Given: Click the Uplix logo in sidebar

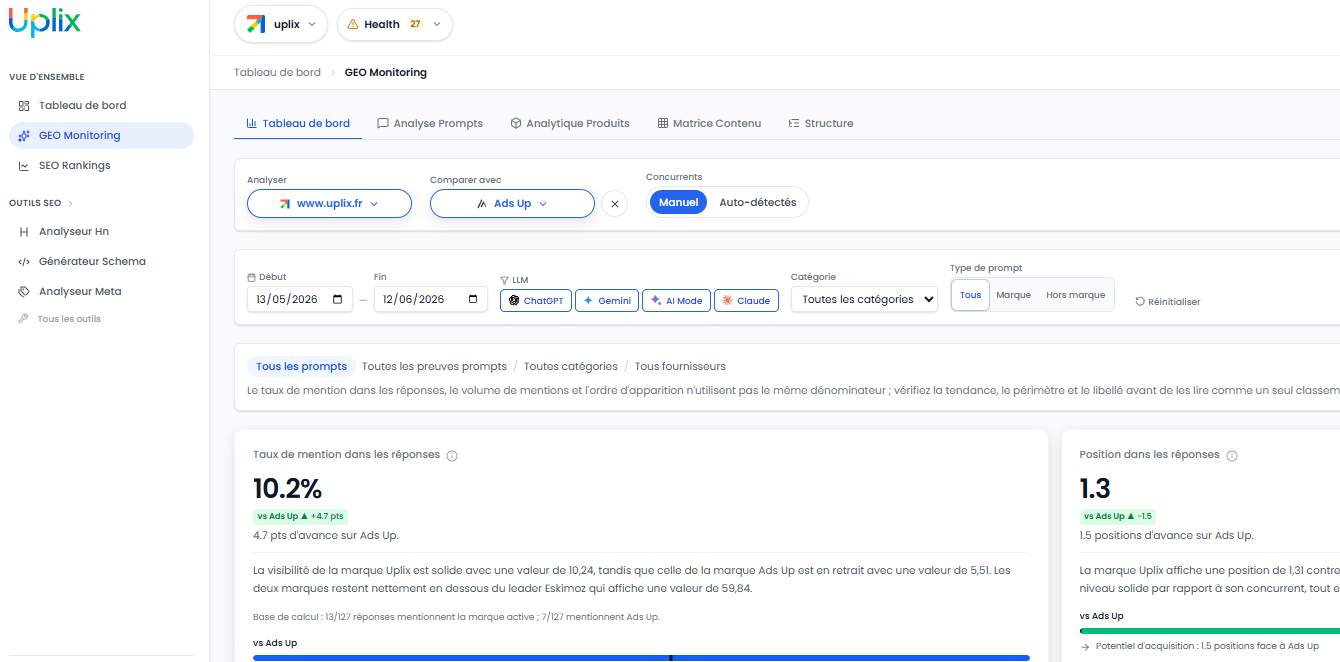Looking at the screenshot, I should (x=45, y=23).
